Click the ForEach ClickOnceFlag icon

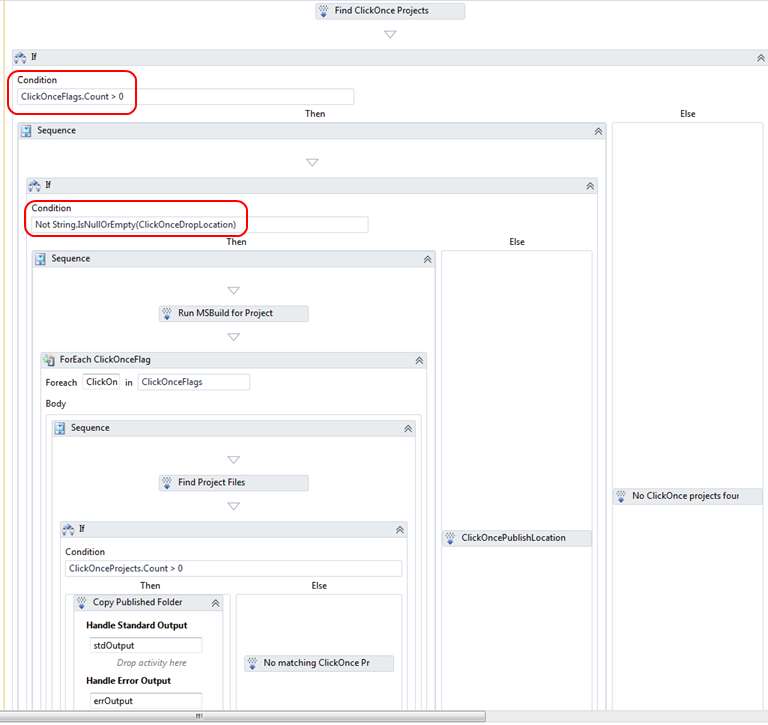[49, 360]
